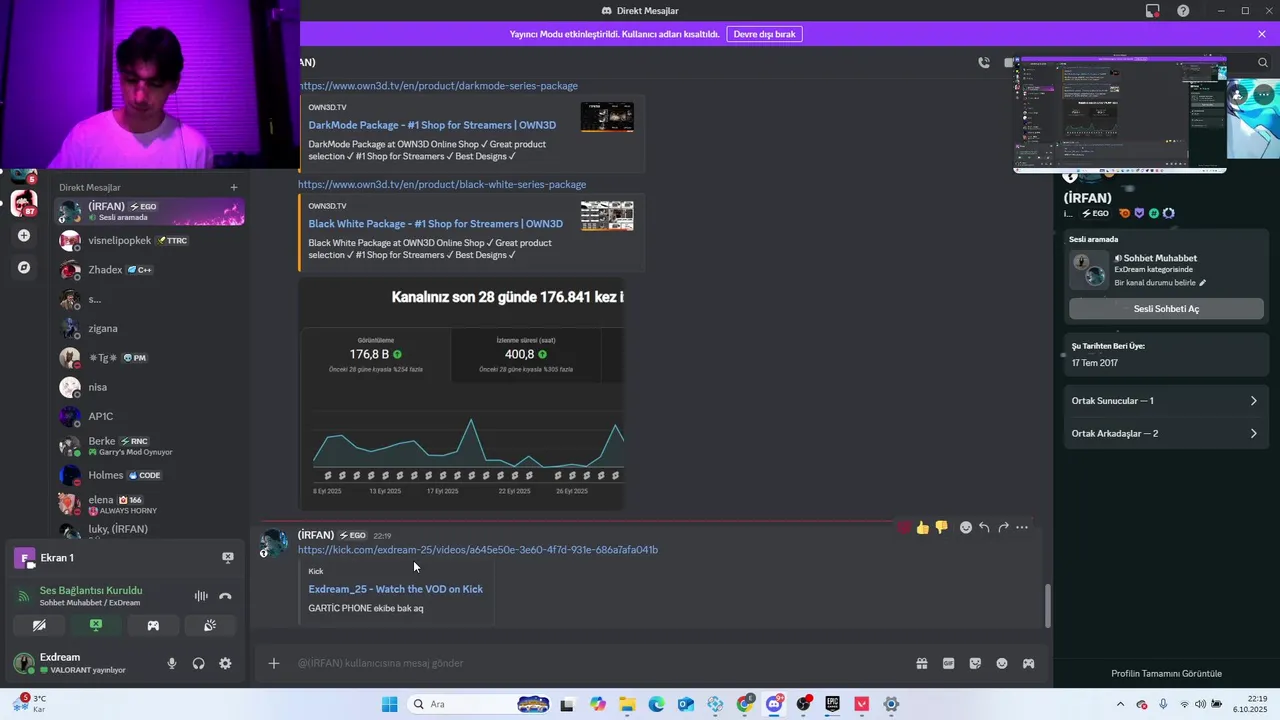Create a new DM with plus icon
This screenshot has height=720, width=1280.
pyautogui.click(x=234, y=187)
